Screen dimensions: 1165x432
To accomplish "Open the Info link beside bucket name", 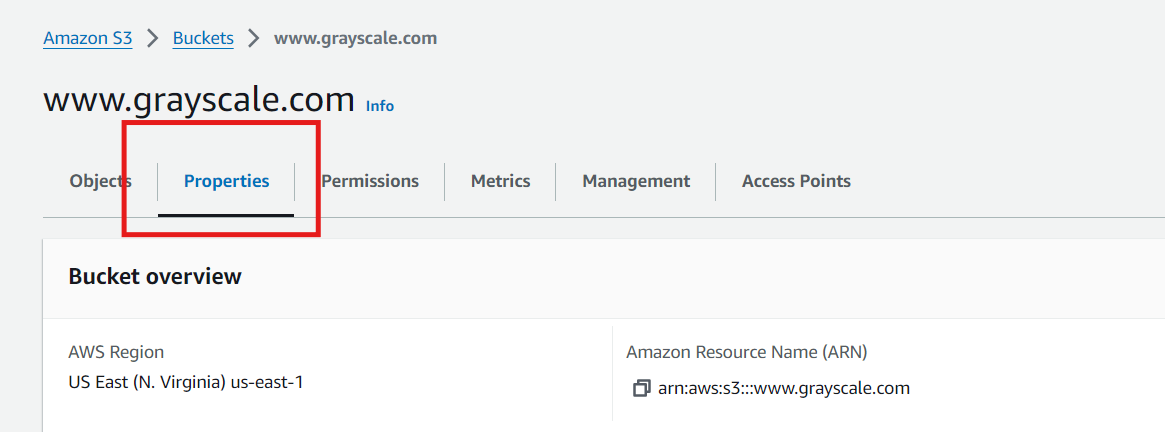I will [380, 105].
